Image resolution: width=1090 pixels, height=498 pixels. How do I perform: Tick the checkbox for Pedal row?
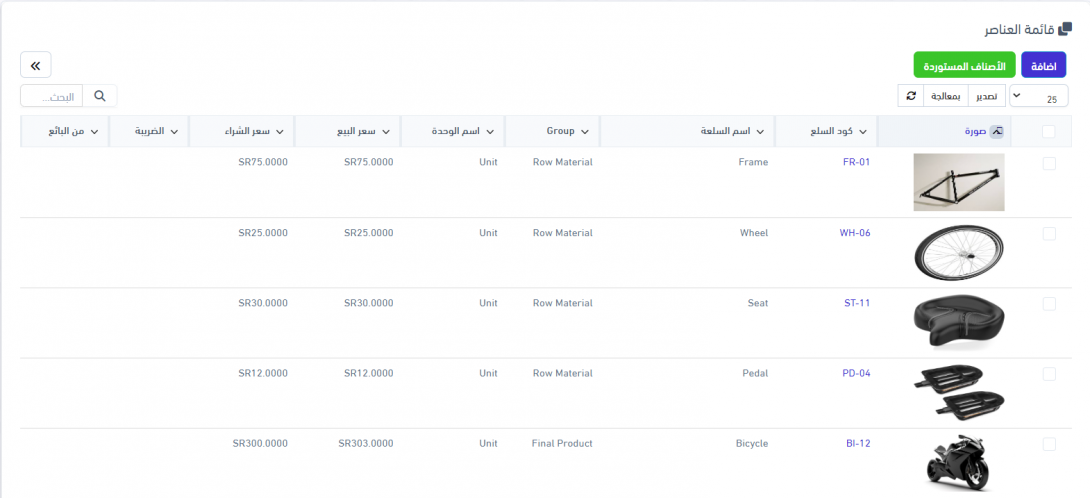pyautogui.click(x=1048, y=374)
